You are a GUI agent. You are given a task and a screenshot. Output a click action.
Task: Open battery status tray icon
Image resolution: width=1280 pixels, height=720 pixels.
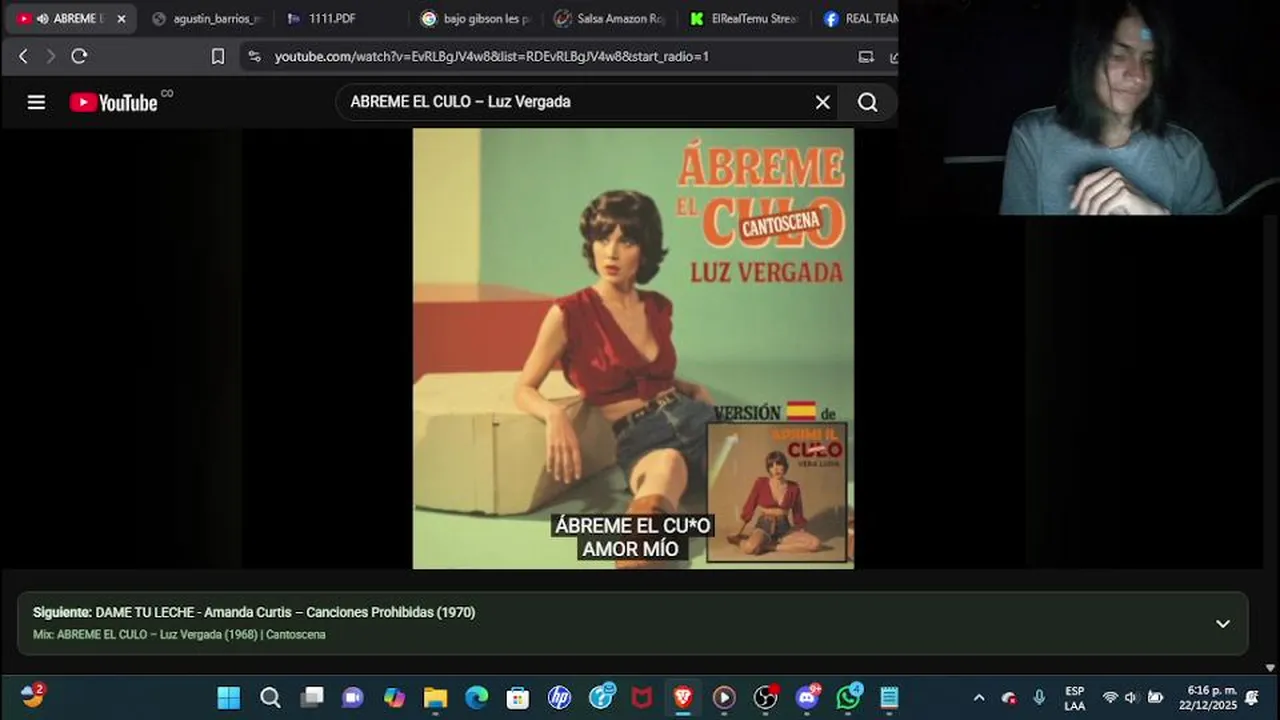pyautogui.click(x=1155, y=697)
